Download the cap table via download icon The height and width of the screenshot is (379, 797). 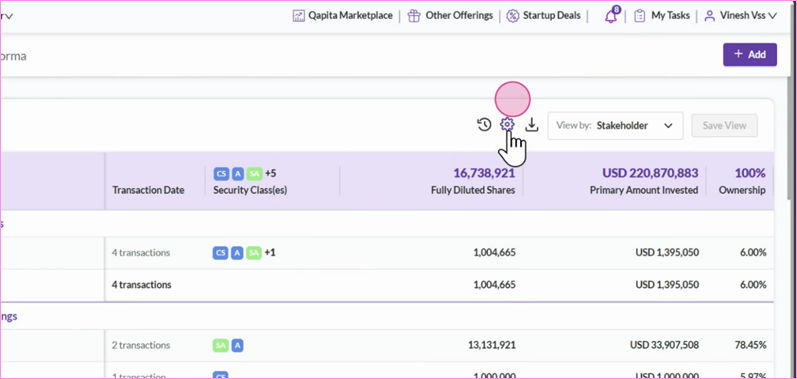point(532,124)
